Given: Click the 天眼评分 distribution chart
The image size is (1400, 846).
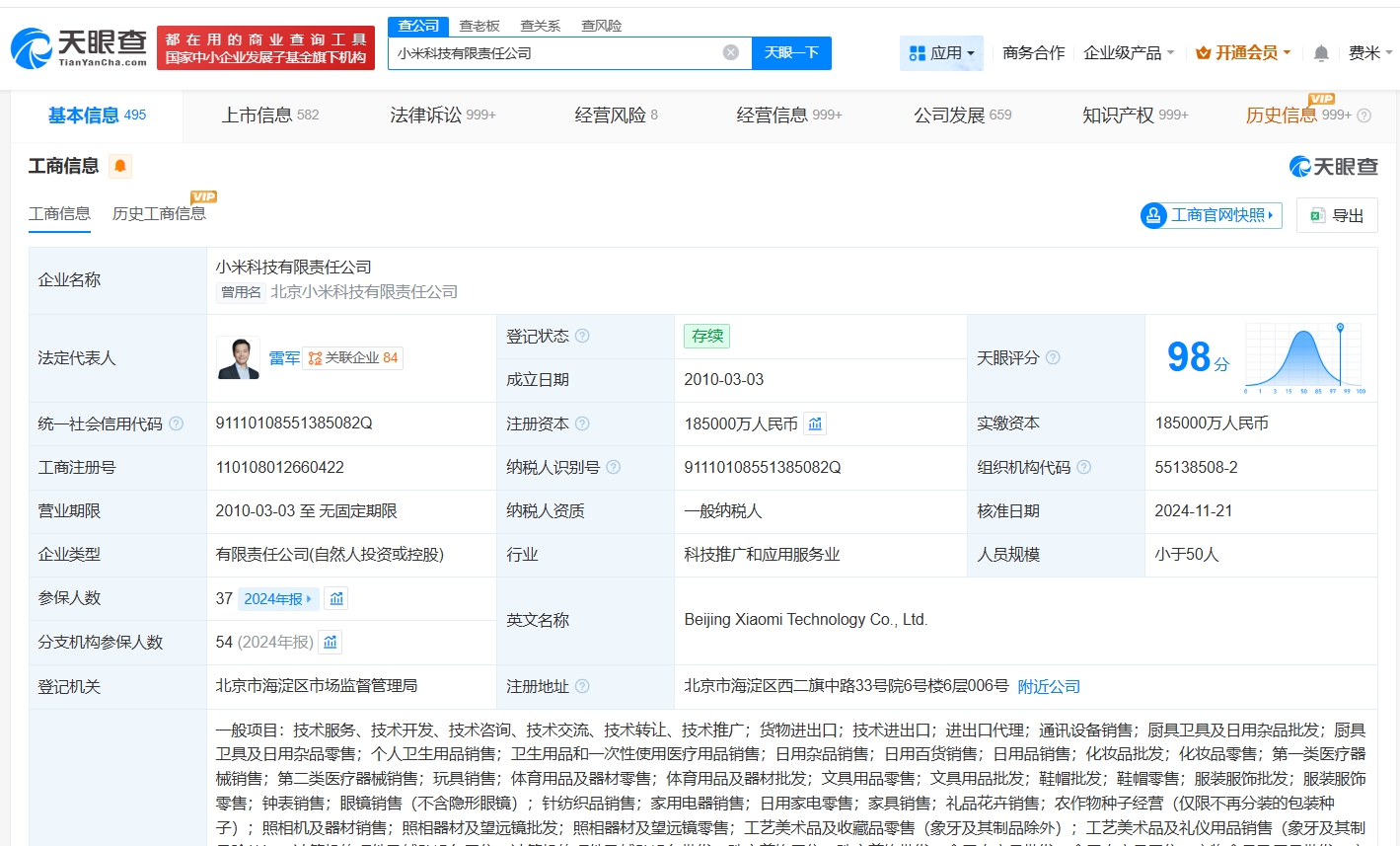Looking at the screenshot, I should [1304, 357].
